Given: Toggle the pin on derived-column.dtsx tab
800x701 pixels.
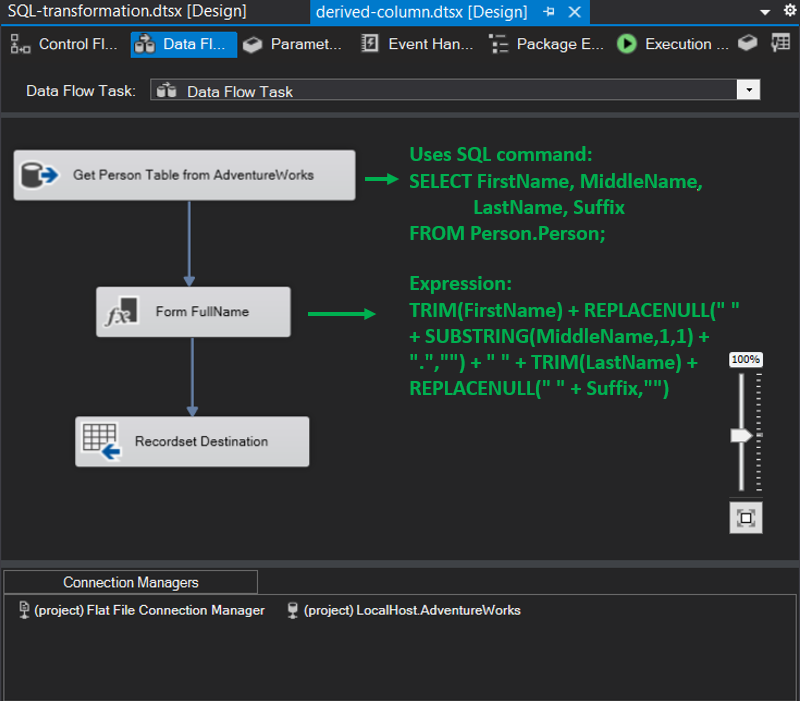Looking at the screenshot, I should [549, 12].
